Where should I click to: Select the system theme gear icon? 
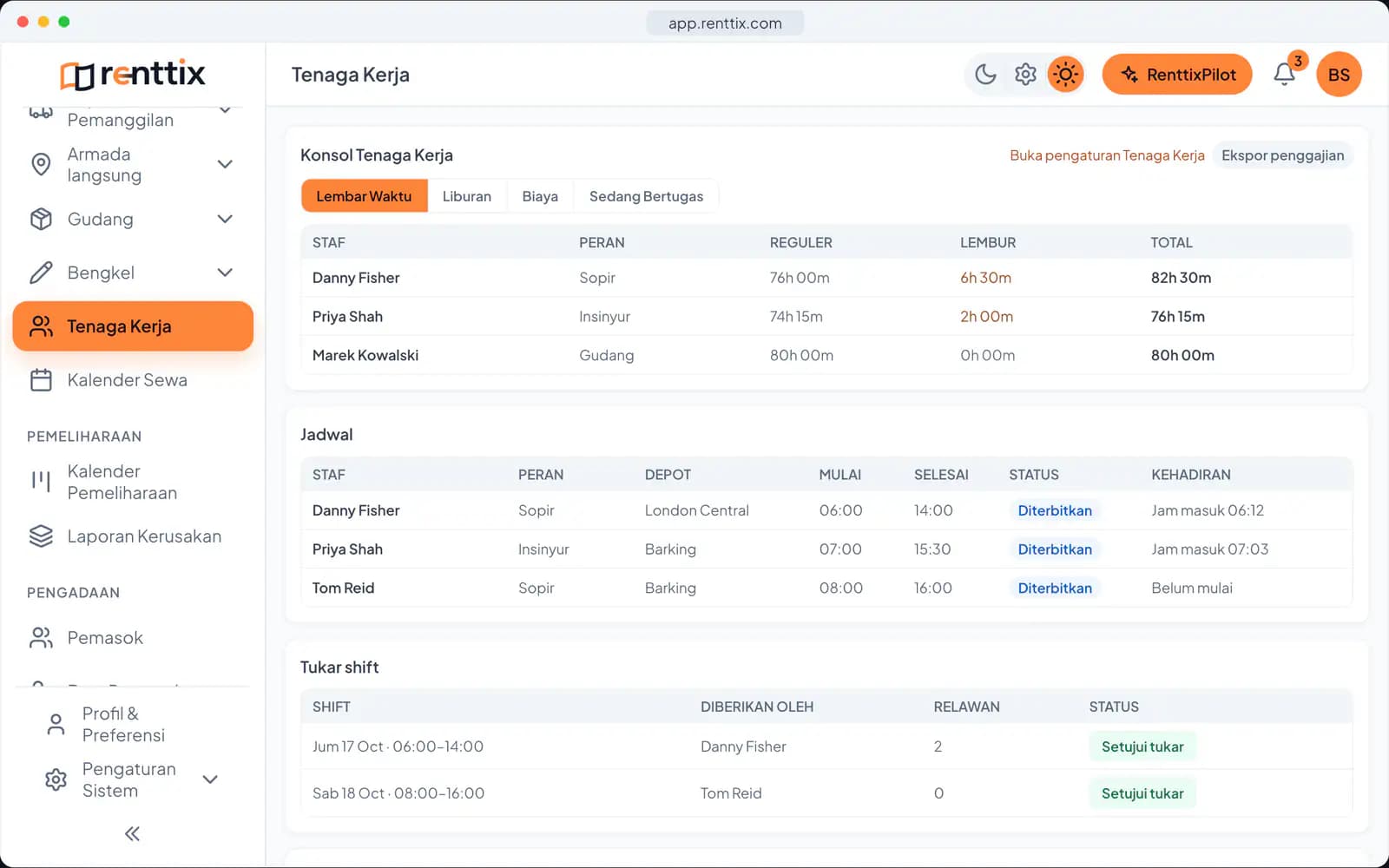tap(1025, 75)
